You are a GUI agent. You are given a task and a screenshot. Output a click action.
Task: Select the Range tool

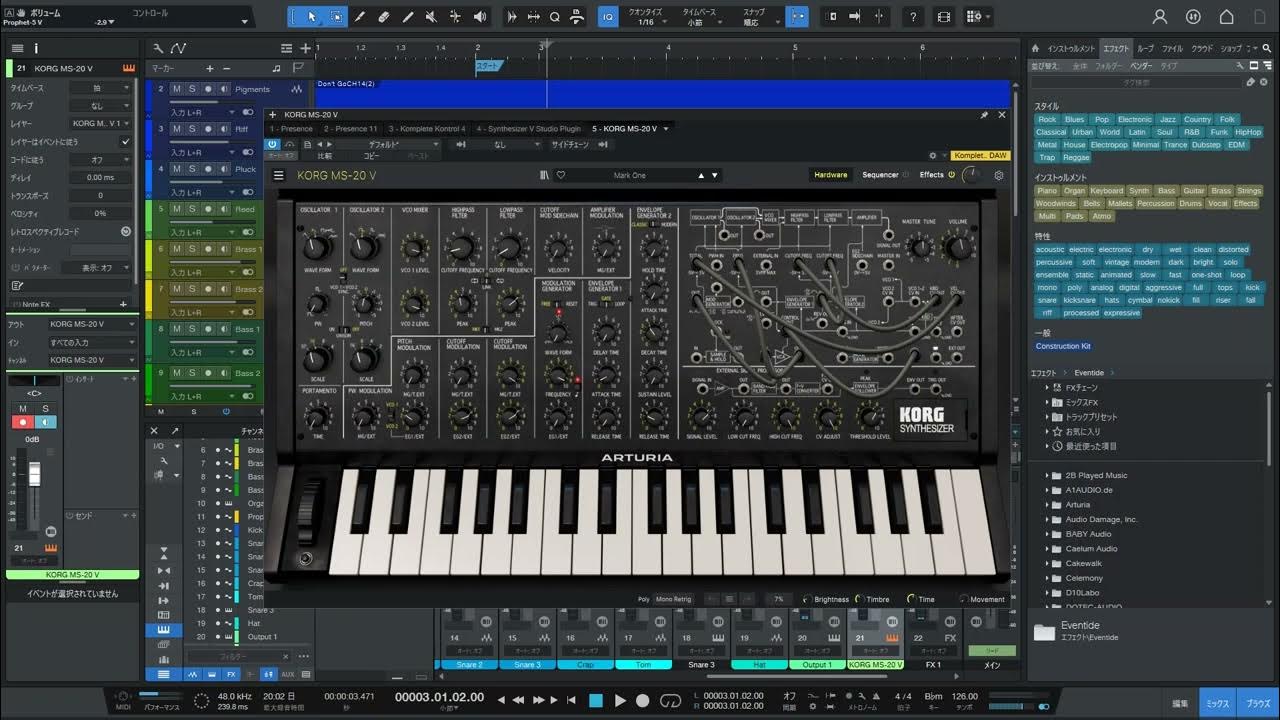(x=336, y=17)
